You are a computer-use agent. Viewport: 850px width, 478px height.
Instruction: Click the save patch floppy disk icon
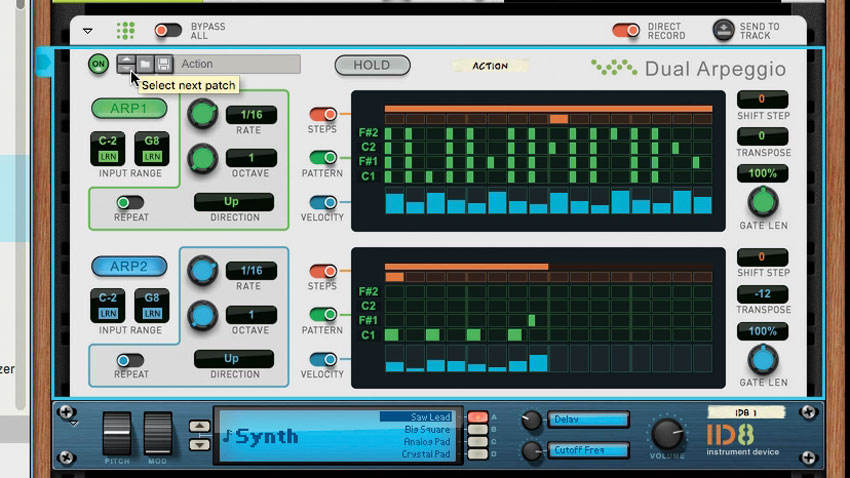(163, 64)
